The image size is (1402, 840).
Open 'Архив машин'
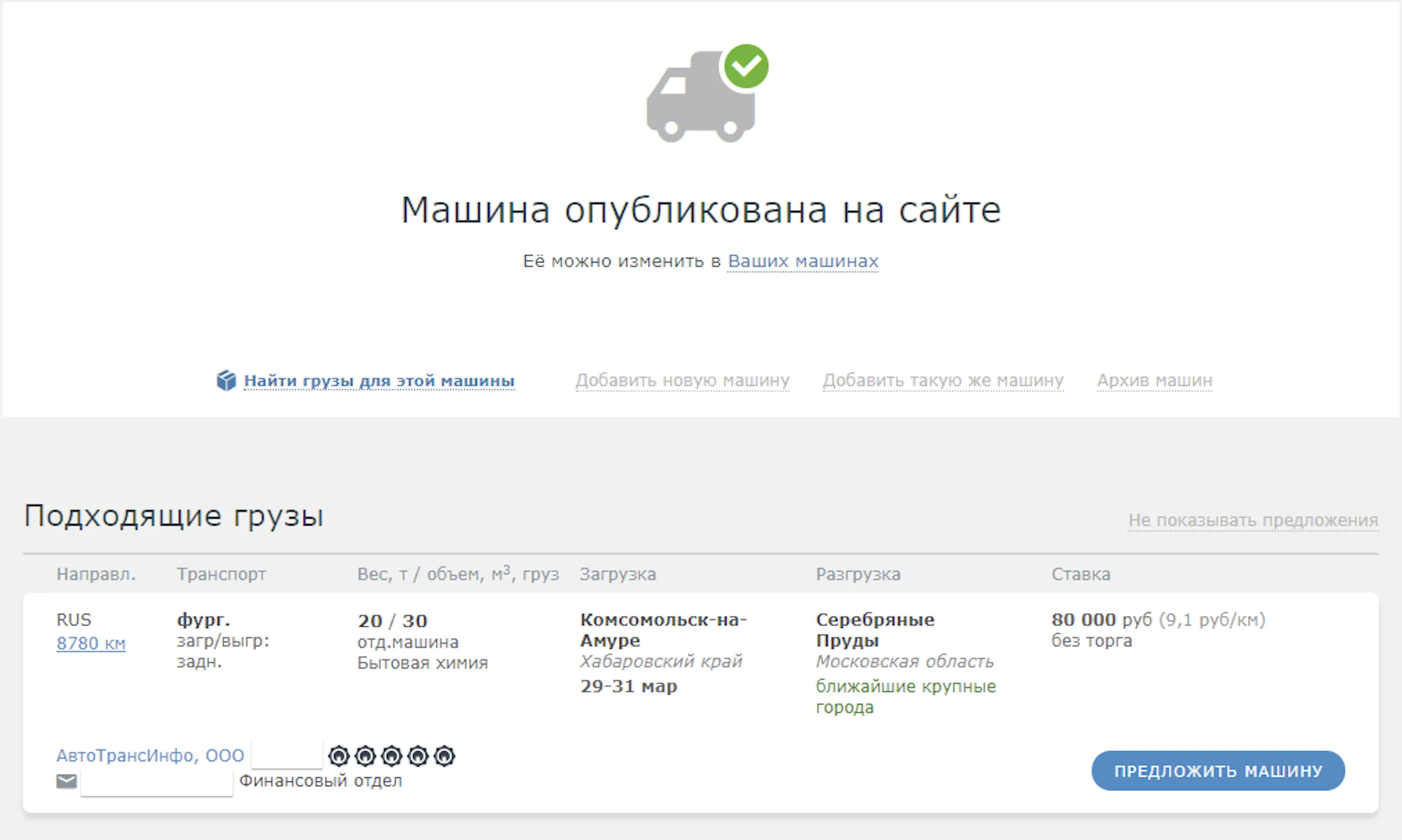pyautogui.click(x=1155, y=380)
